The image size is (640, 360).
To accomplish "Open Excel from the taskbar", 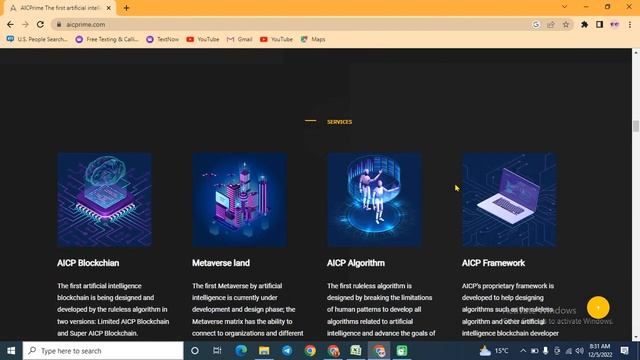I will 356,351.
